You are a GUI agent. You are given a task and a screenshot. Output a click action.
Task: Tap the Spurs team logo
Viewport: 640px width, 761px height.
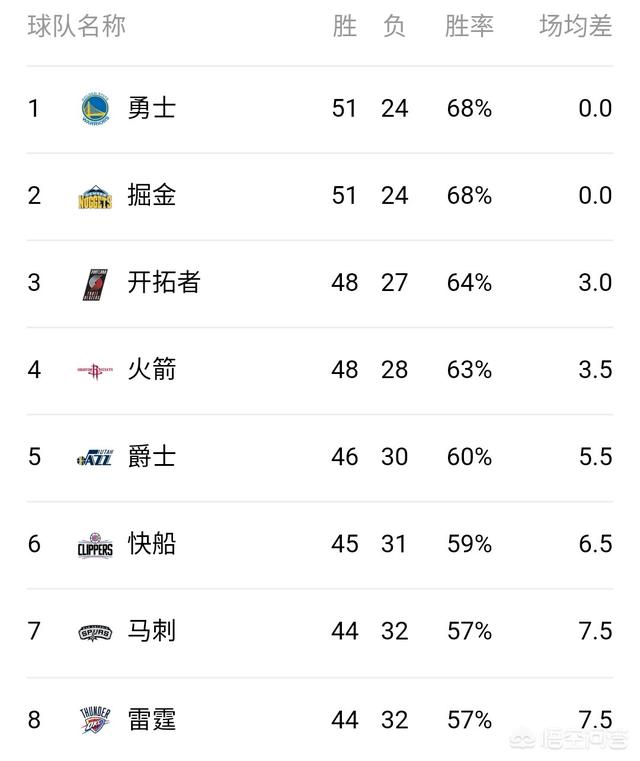tap(95, 632)
